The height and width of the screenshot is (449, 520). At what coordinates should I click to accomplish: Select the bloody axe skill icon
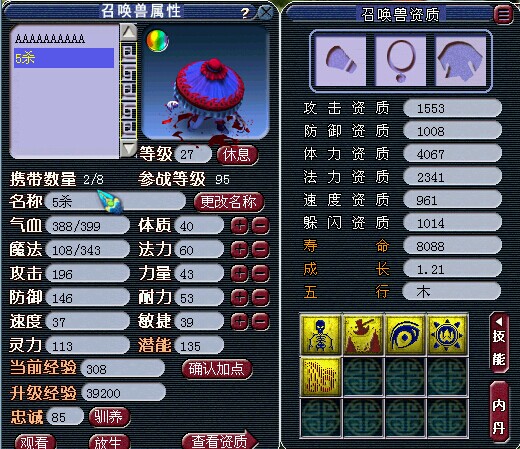pyautogui.click(x=363, y=335)
